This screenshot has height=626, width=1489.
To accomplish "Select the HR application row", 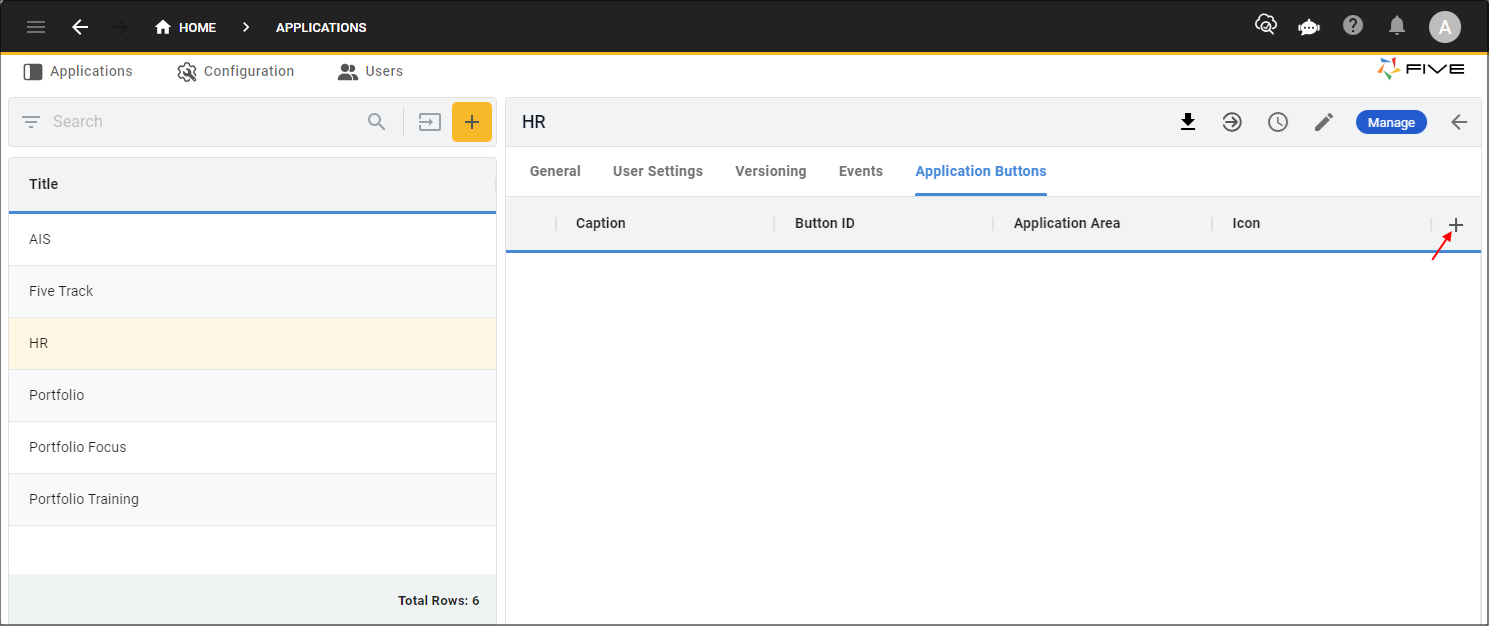I will click(252, 344).
